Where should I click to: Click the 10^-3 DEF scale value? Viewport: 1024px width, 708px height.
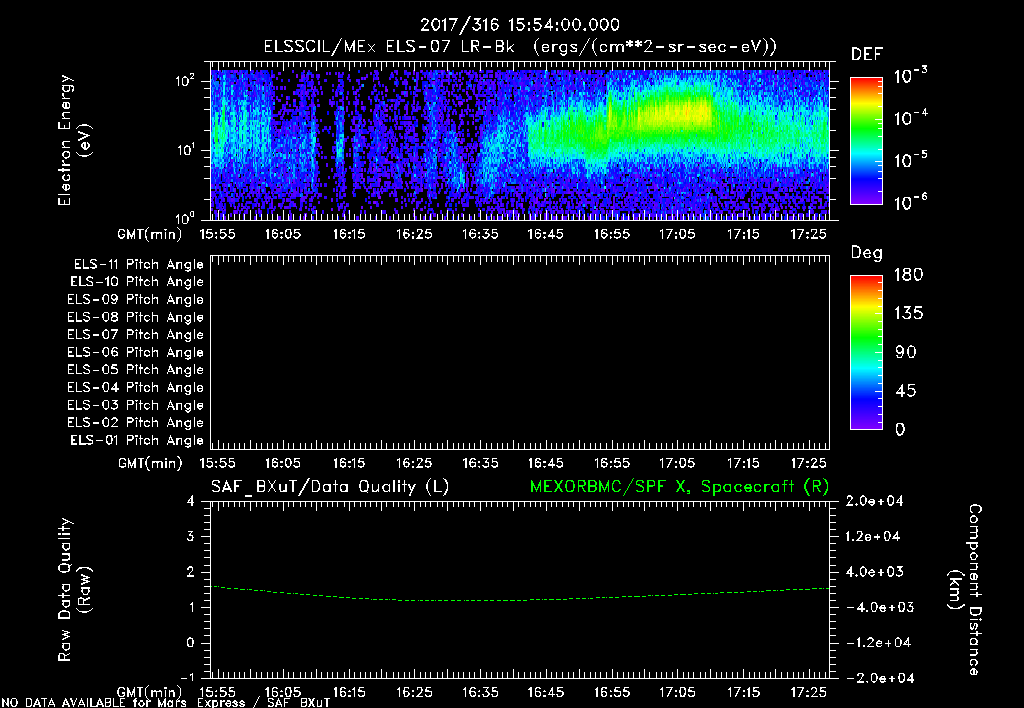click(x=911, y=75)
